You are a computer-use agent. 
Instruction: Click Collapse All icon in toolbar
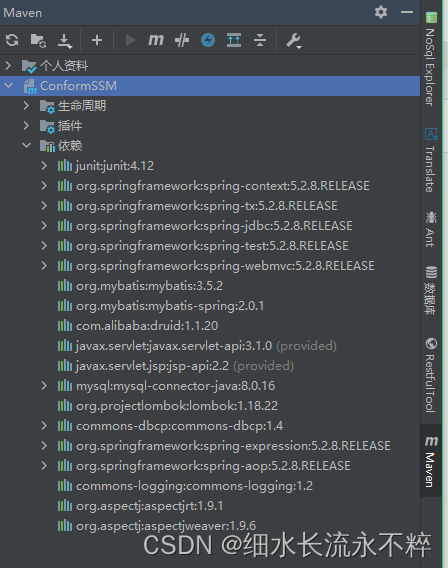pos(260,40)
